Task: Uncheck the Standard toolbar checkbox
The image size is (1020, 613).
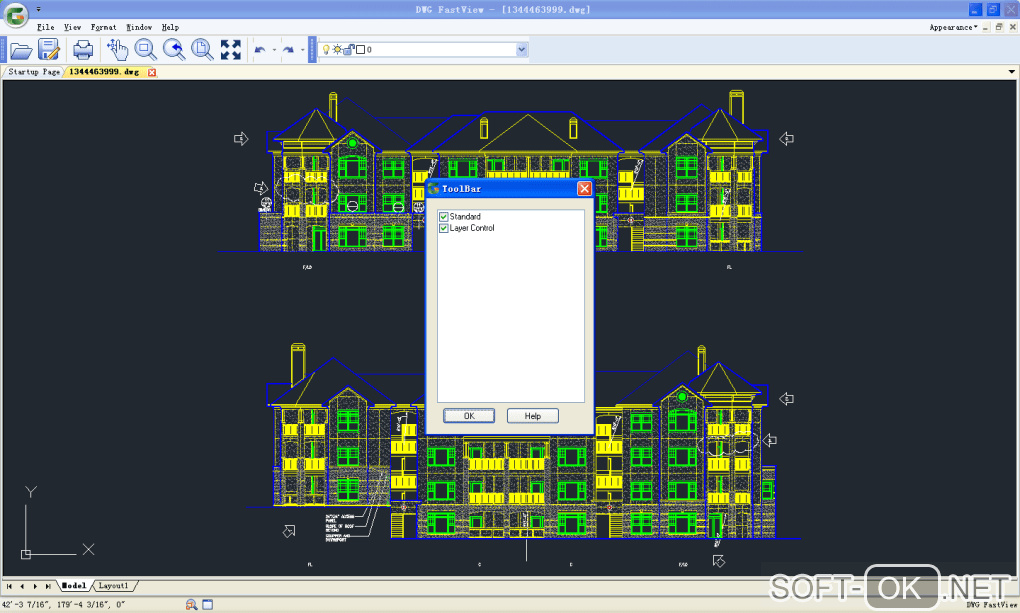Action: pyautogui.click(x=444, y=217)
